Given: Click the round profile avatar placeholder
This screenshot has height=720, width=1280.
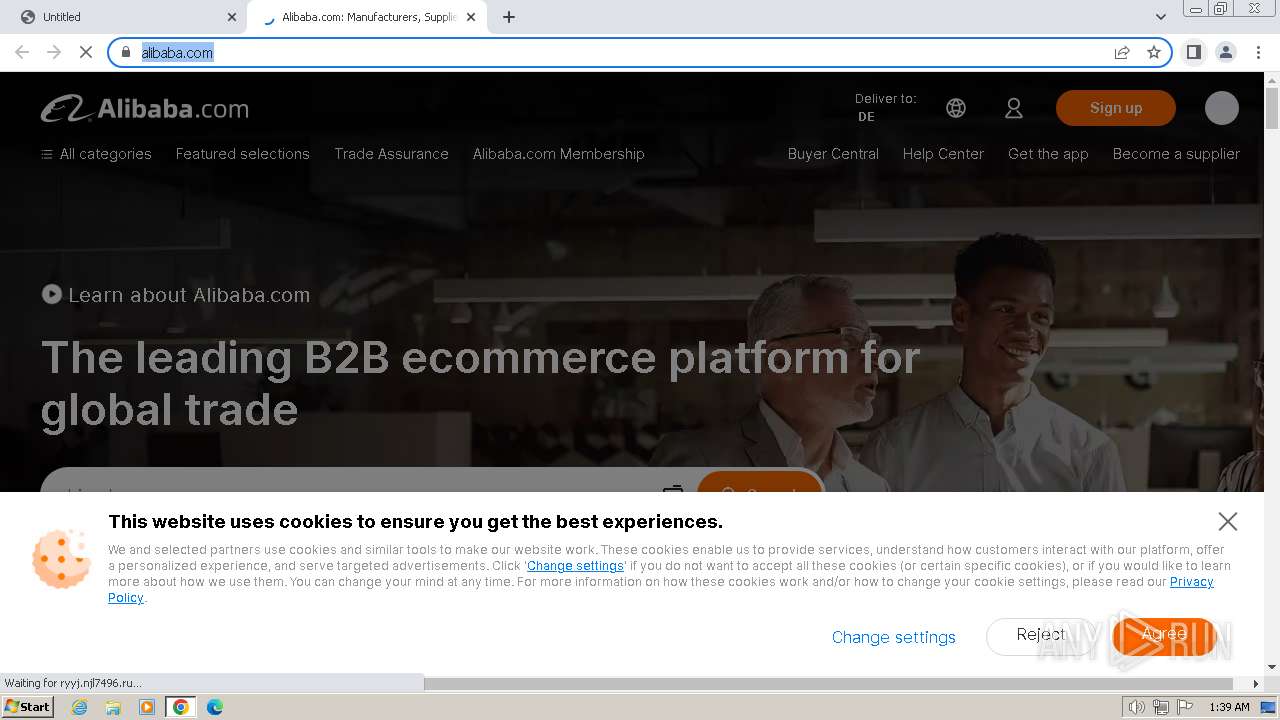Looking at the screenshot, I should [x=1222, y=108].
